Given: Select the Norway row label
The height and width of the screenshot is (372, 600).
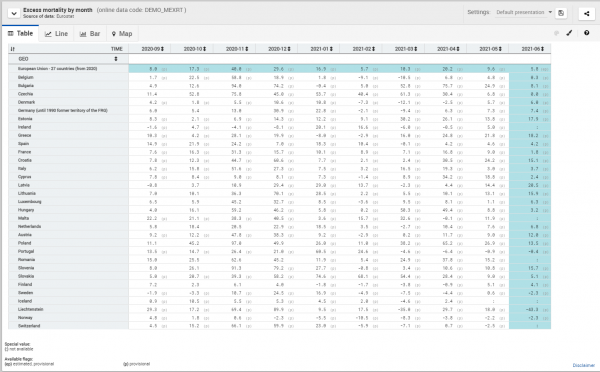Looking at the screenshot, I should pyautogui.click(x=25, y=318).
